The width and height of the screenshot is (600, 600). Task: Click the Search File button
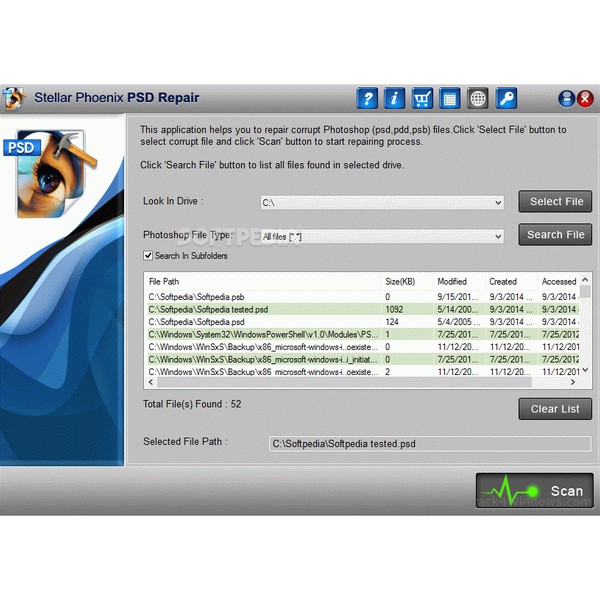tap(555, 235)
